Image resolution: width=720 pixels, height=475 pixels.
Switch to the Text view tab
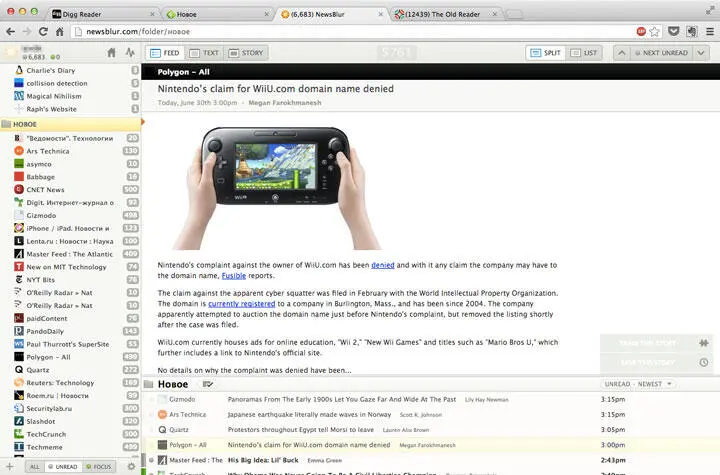click(204, 53)
